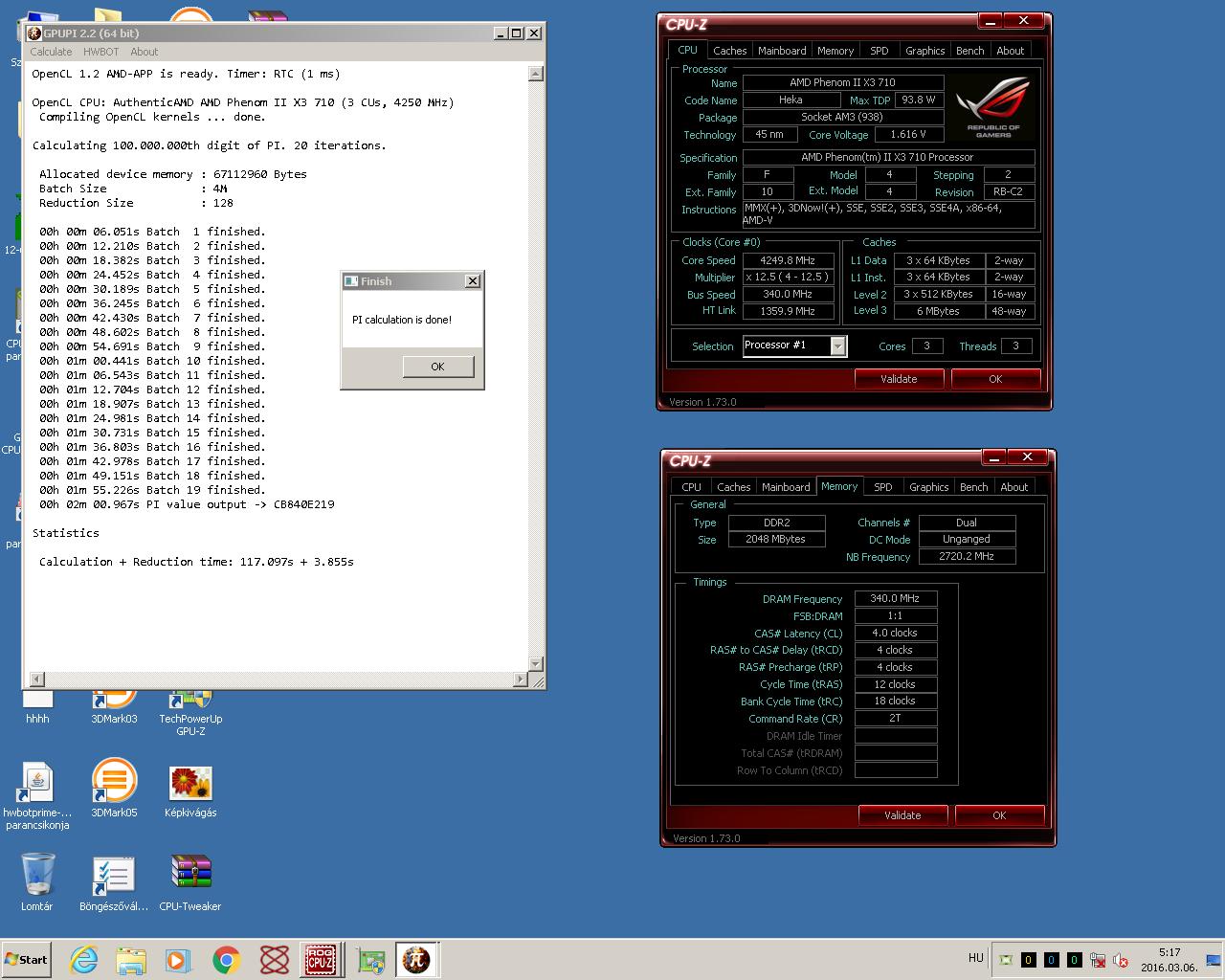Open Graphics tab in top CPU-Z window
The image size is (1225, 980).
[924, 51]
